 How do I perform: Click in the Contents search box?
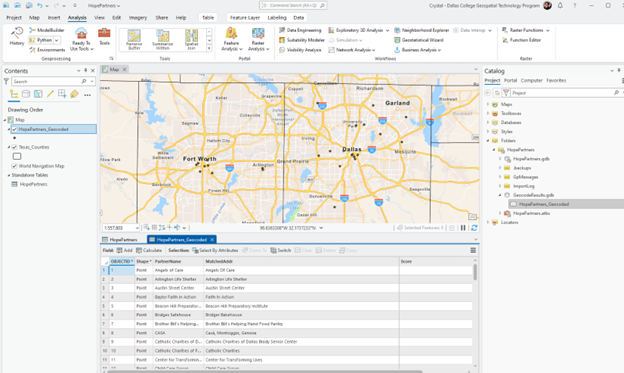pyautogui.click(x=47, y=81)
